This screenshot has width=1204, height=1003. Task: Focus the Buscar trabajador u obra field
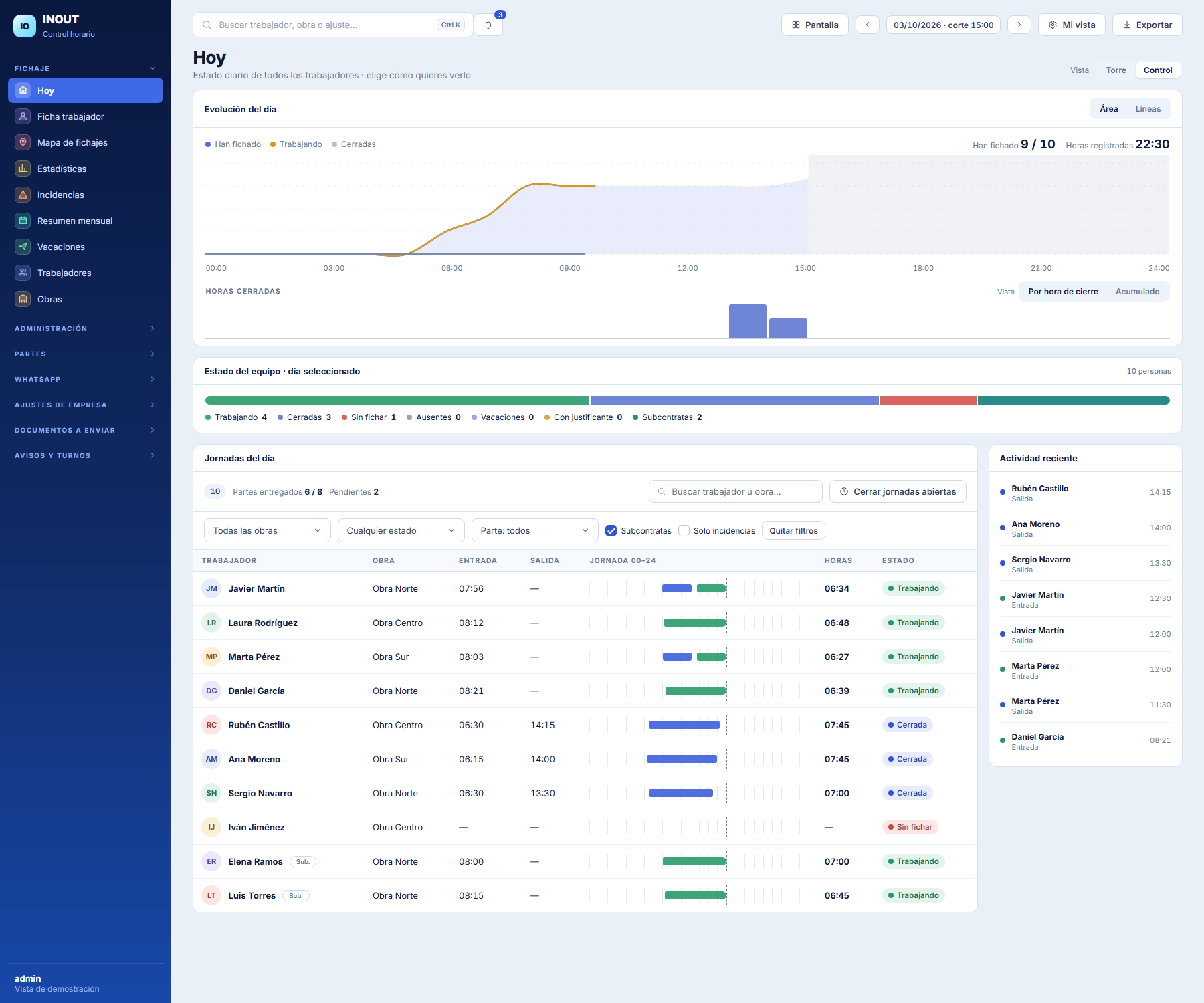click(735, 491)
